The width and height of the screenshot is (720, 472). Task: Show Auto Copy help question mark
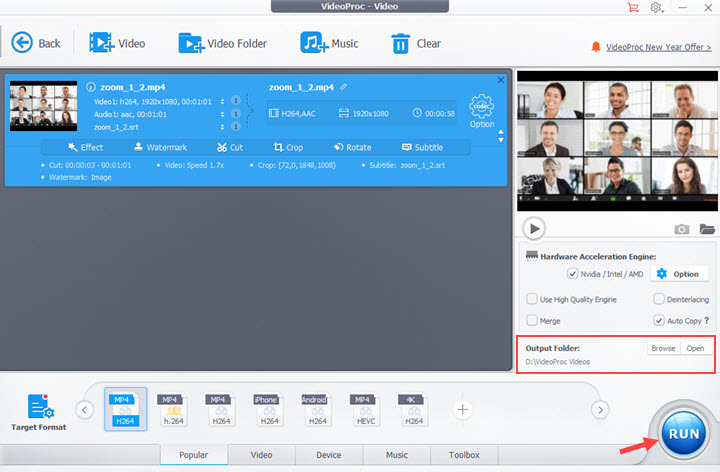coord(707,320)
